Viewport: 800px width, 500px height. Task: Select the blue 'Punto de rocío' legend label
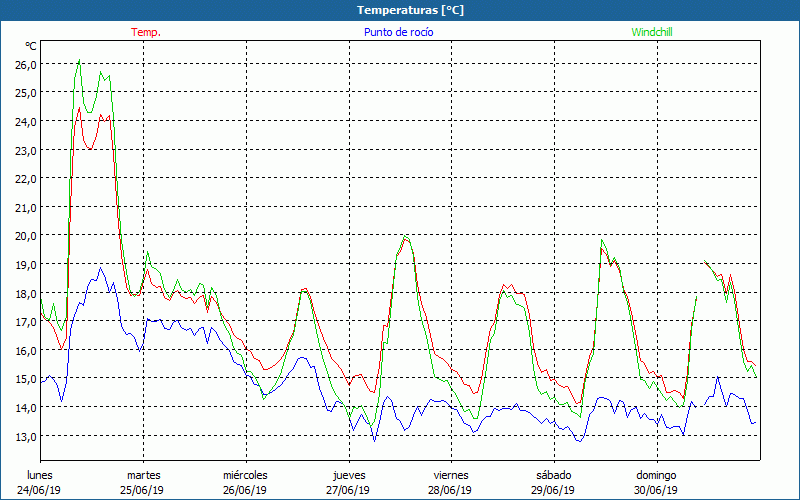398,32
